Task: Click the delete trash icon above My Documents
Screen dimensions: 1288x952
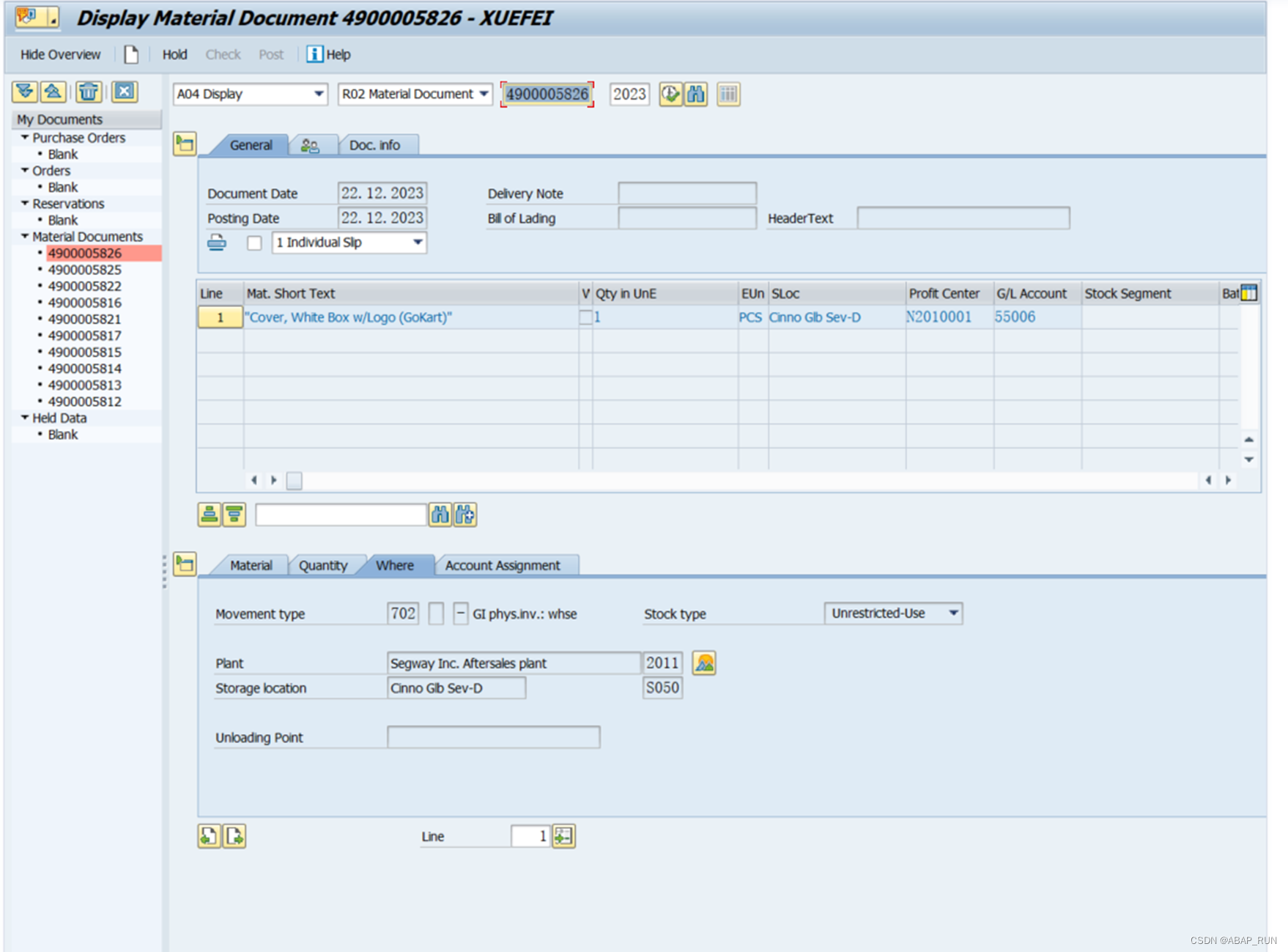Action: [x=88, y=92]
